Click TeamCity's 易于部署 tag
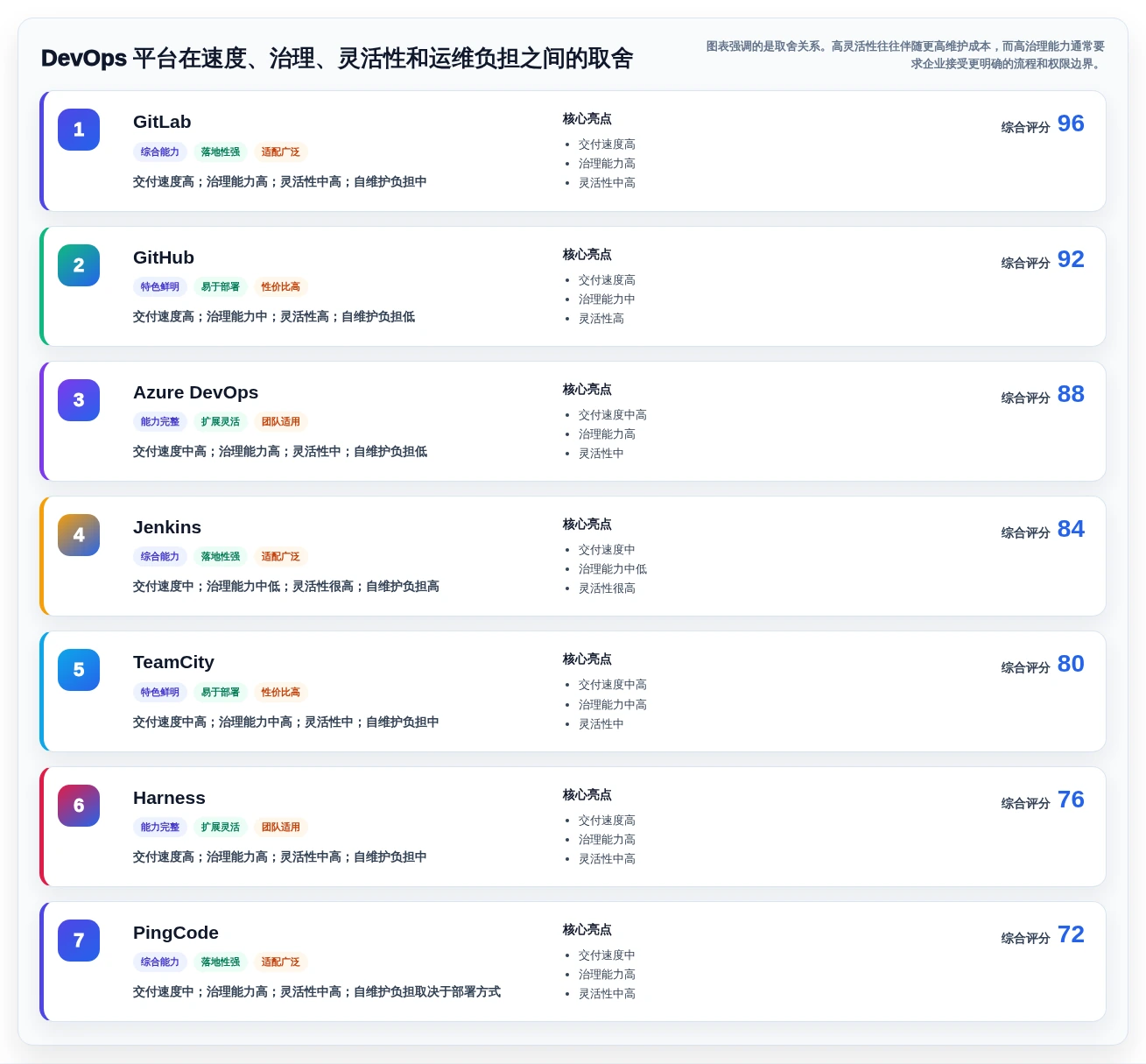The height and width of the screenshot is (1064, 1146). (221, 692)
